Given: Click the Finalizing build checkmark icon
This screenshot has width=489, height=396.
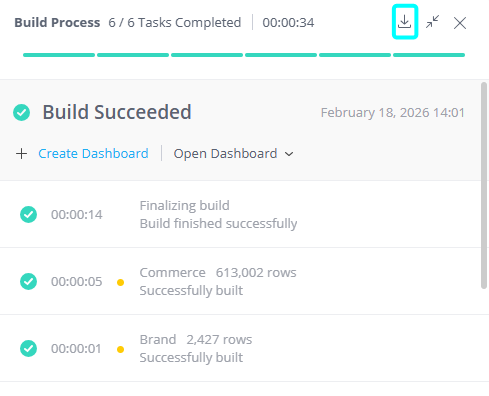Looking at the screenshot, I should 29,214.
